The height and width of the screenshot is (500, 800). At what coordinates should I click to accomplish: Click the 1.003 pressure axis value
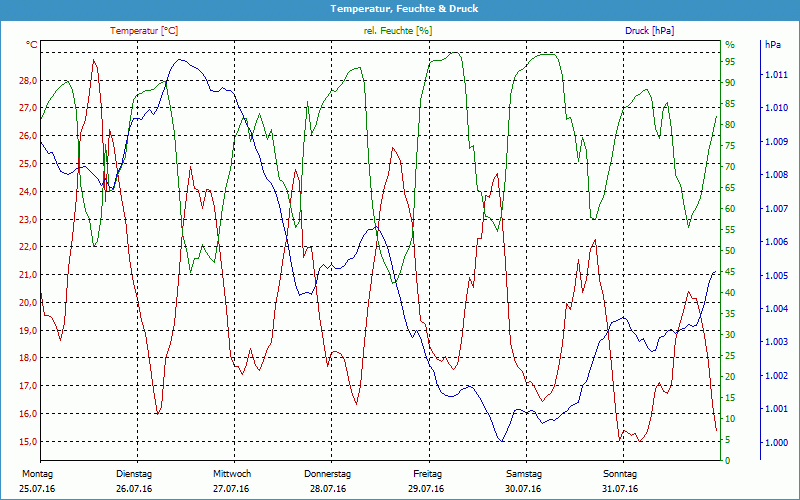pyautogui.click(x=776, y=341)
